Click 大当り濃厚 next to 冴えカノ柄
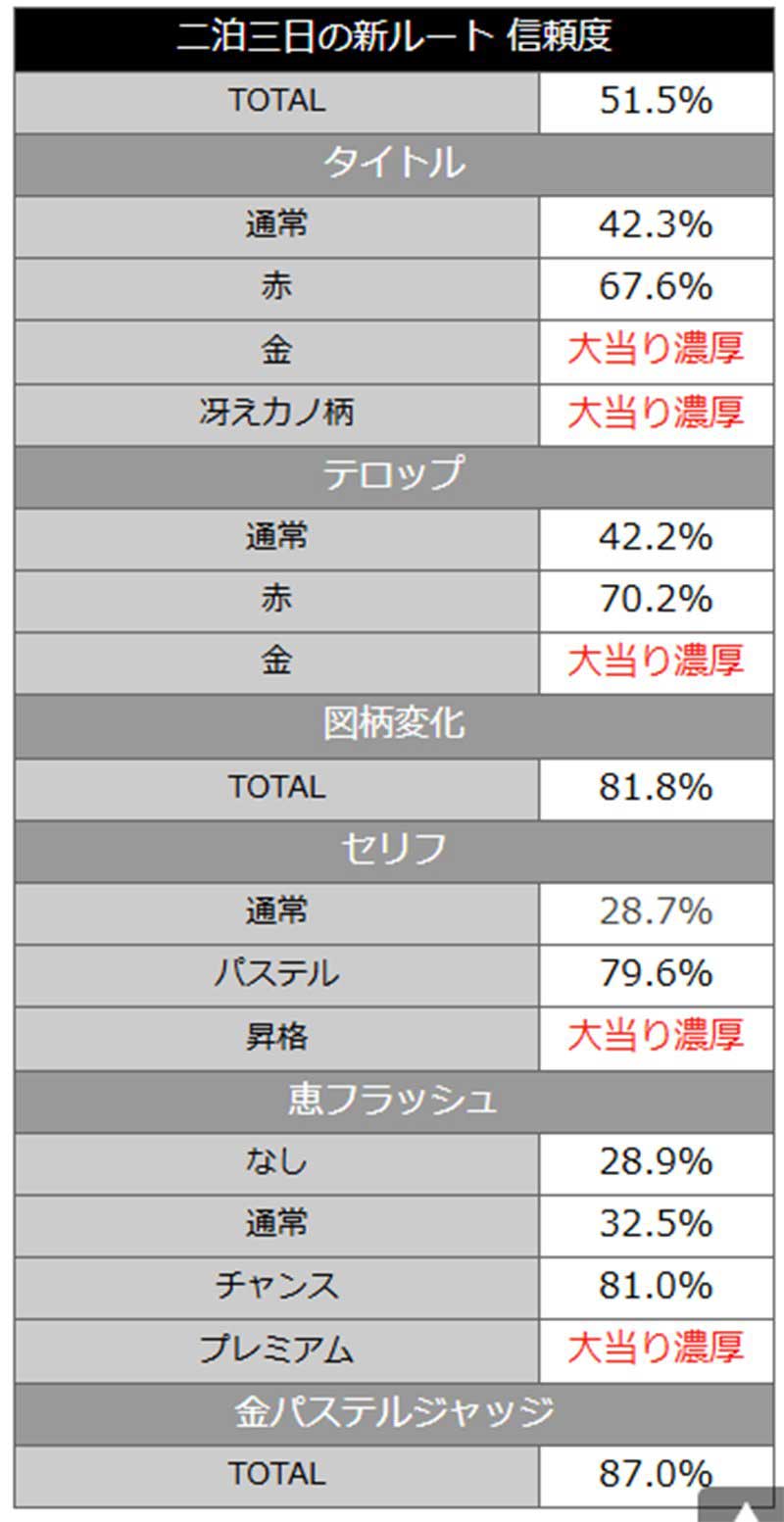The height and width of the screenshot is (1522, 784). (x=656, y=413)
